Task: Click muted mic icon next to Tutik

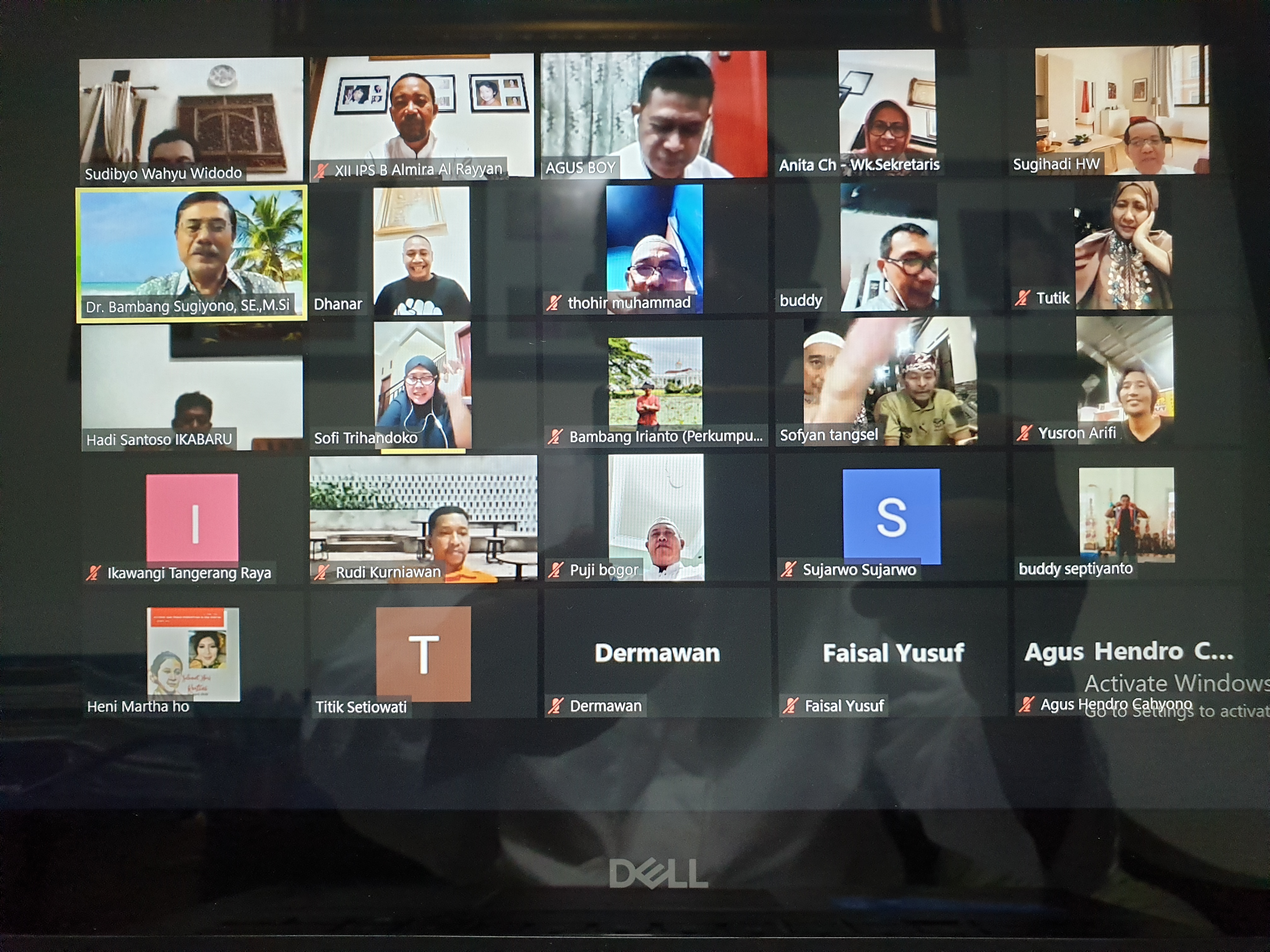Action: pos(1022,298)
